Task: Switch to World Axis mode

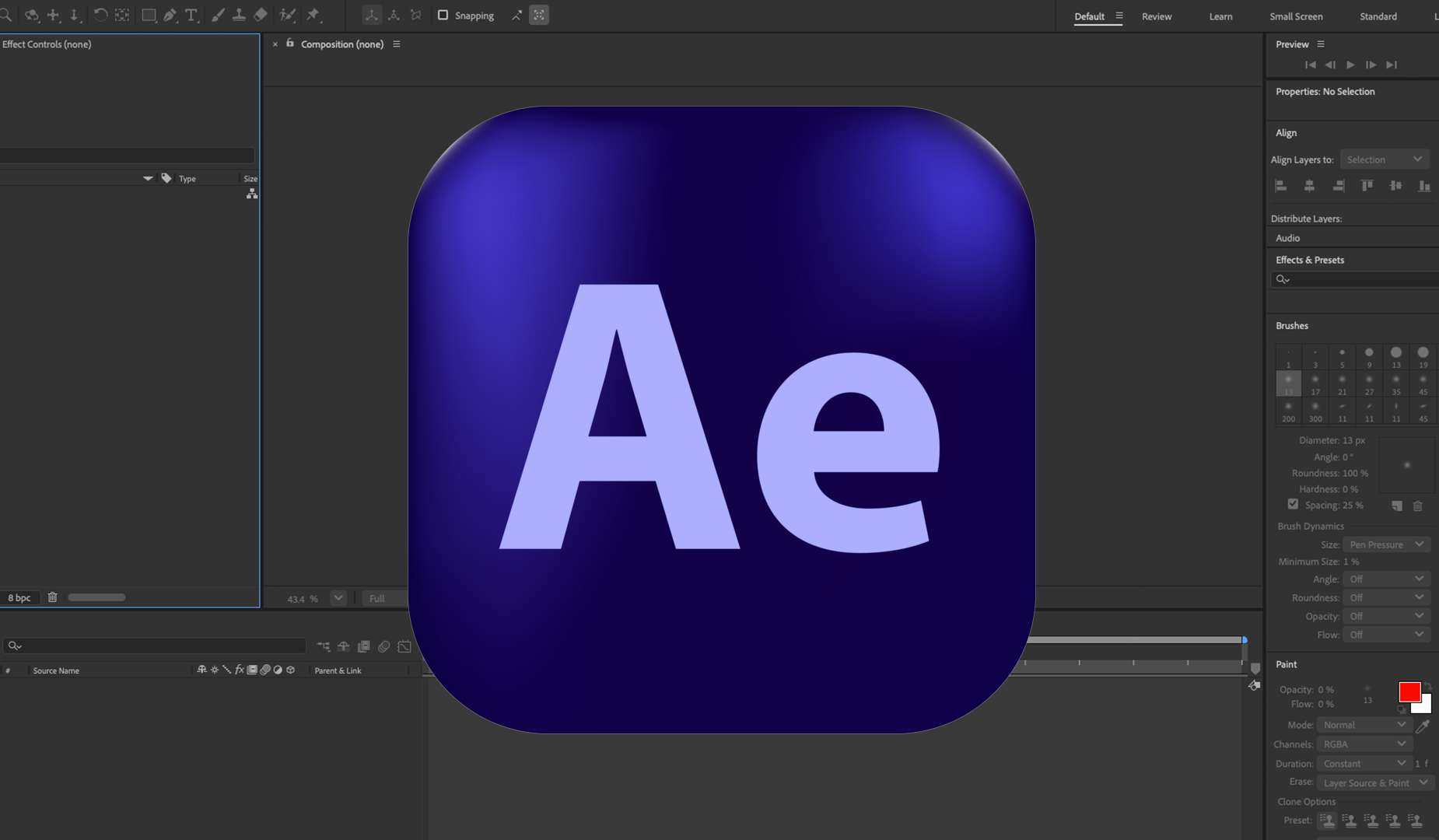Action: [x=394, y=15]
